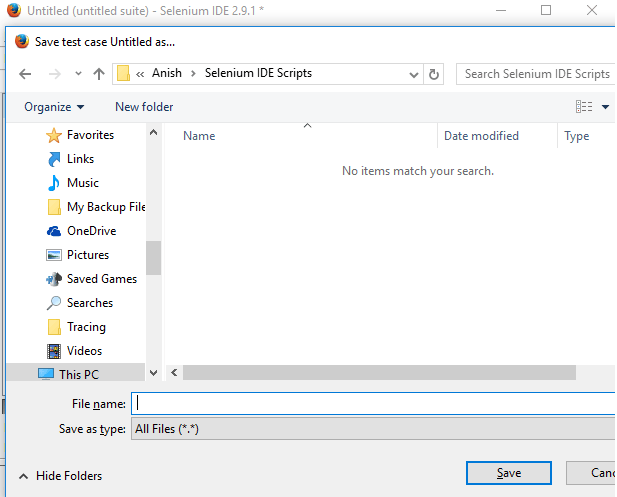The width and height of the screenshot is (617, 497).
Task: Refresh the folder view
Action: [x=434, y=74]
